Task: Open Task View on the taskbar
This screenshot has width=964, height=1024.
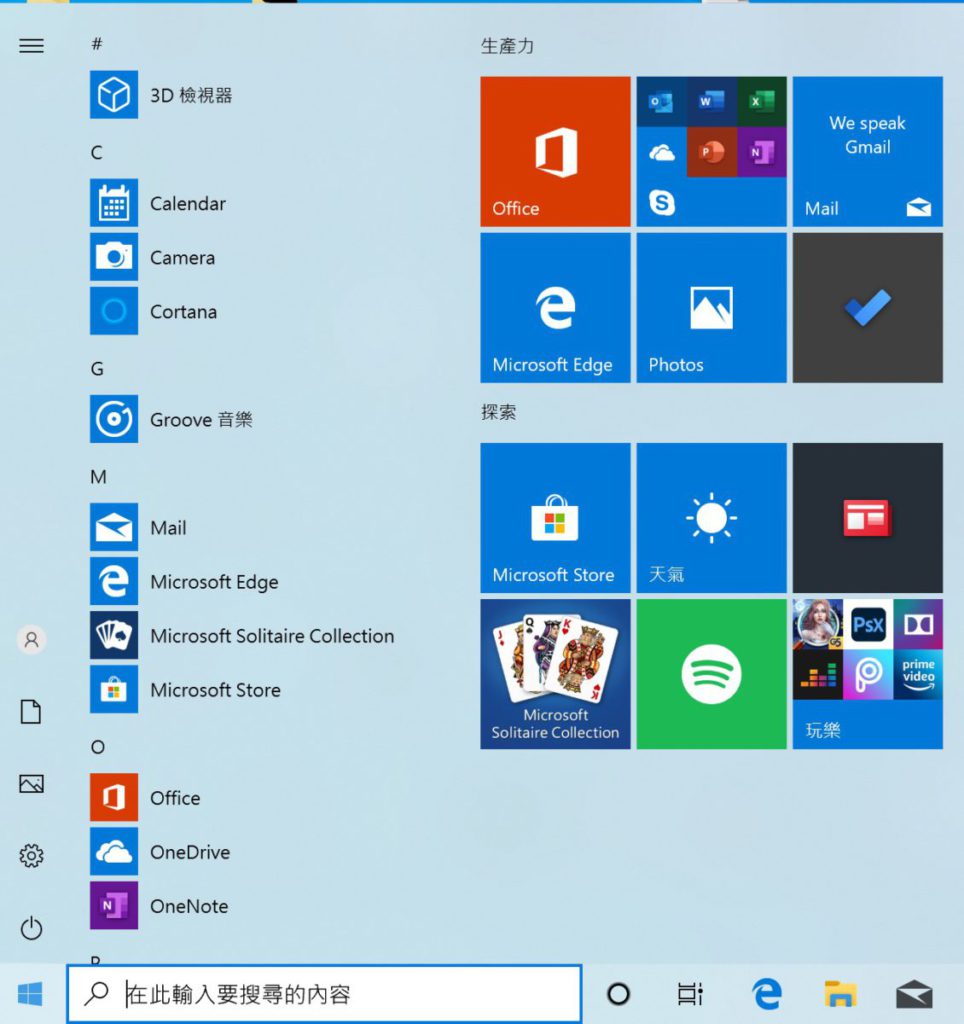Action: (690, 994)
